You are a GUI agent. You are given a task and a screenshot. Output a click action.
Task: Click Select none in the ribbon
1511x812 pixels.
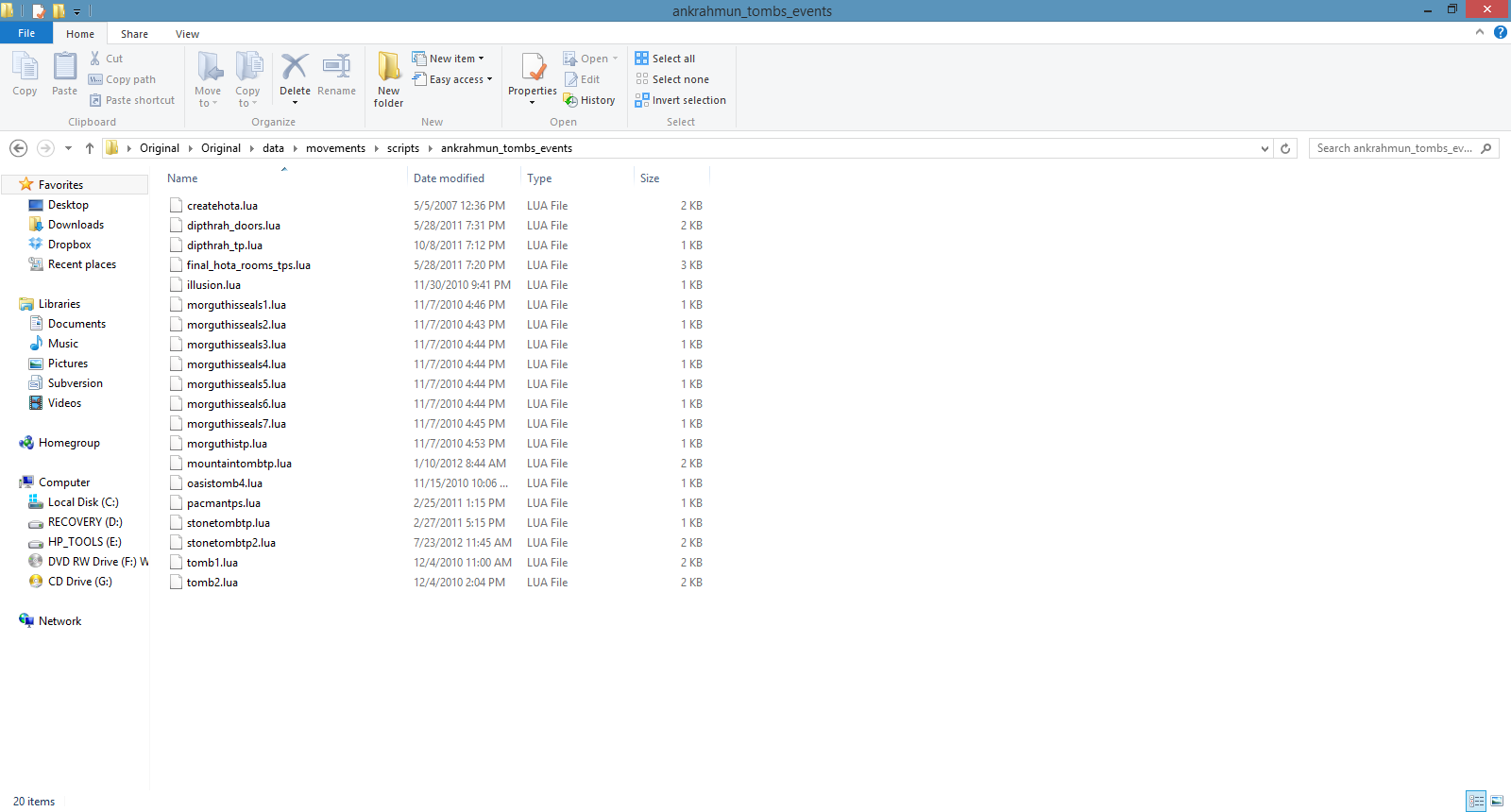pos(671,79)
